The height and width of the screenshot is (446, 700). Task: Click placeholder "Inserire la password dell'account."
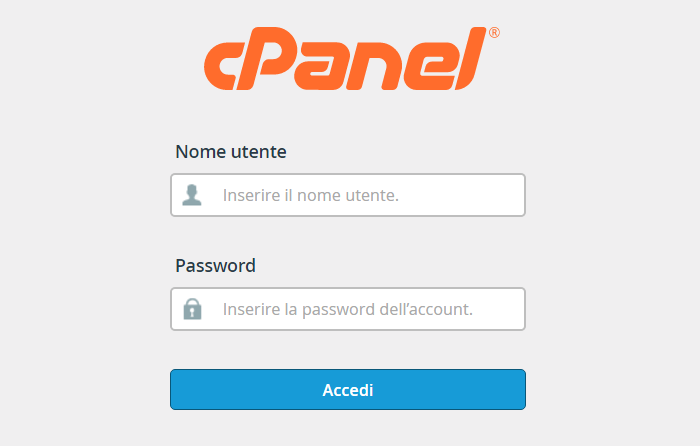(x=348, y=309)
